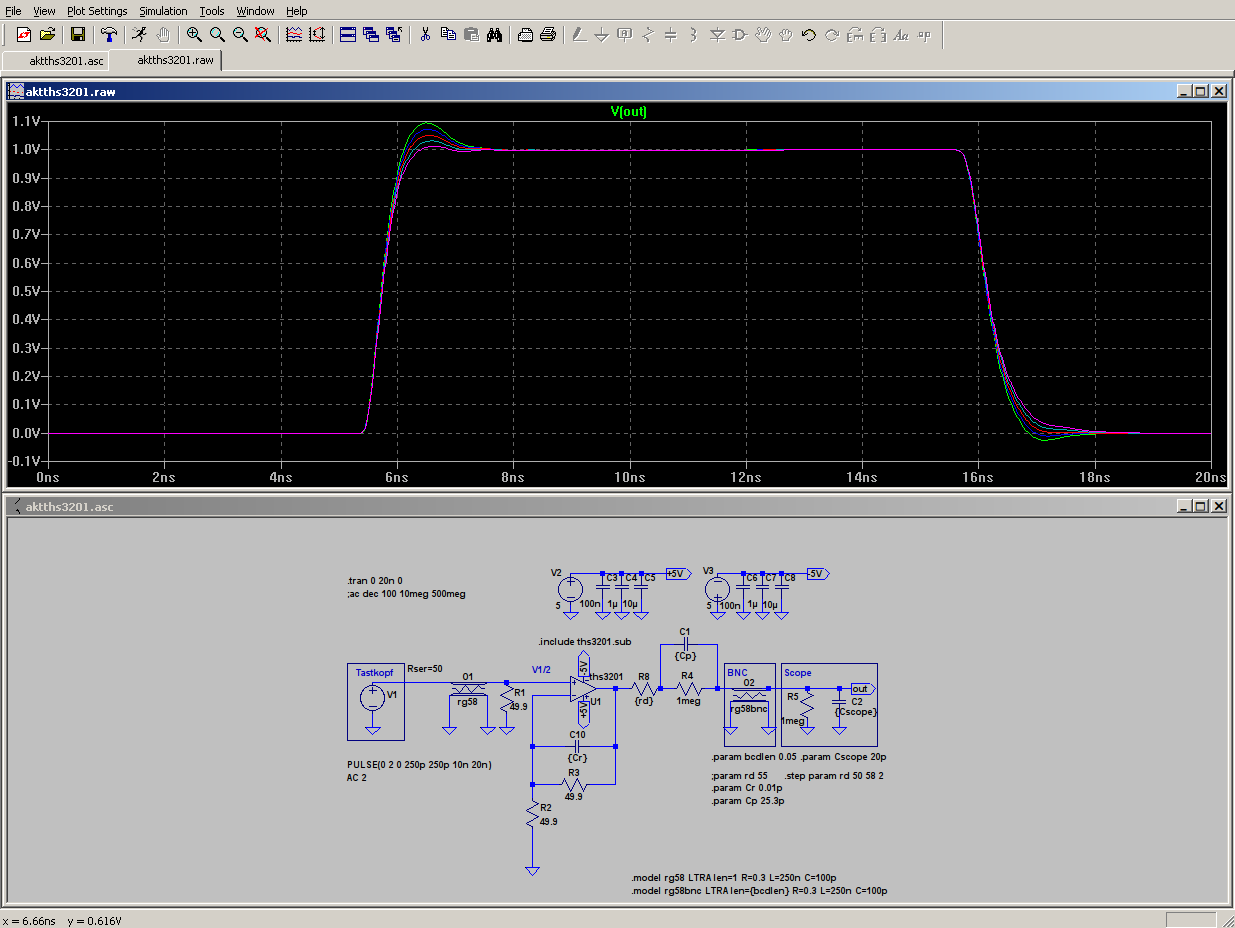Open the Tools menu
This screenshot has height=928, width=1235.
click(x=212, y=11)
